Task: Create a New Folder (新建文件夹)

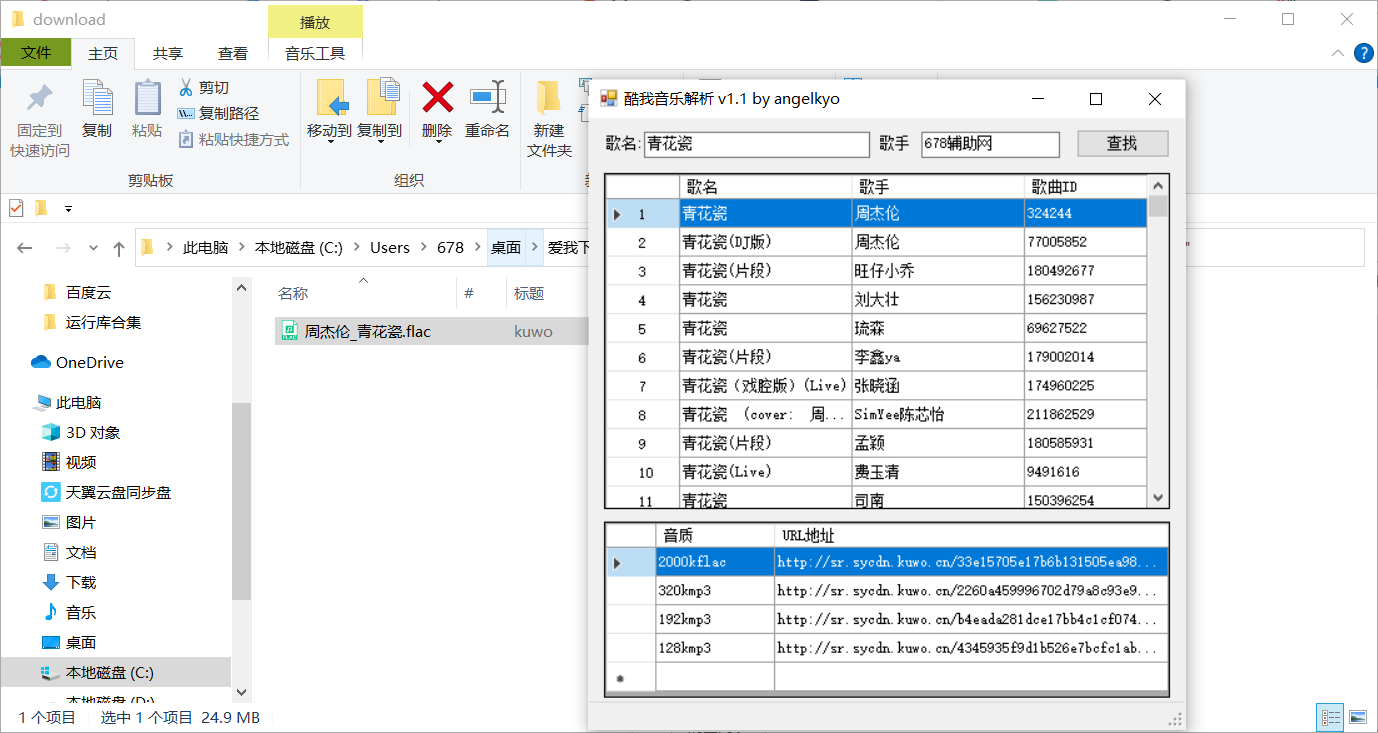Action: [549, 119]
